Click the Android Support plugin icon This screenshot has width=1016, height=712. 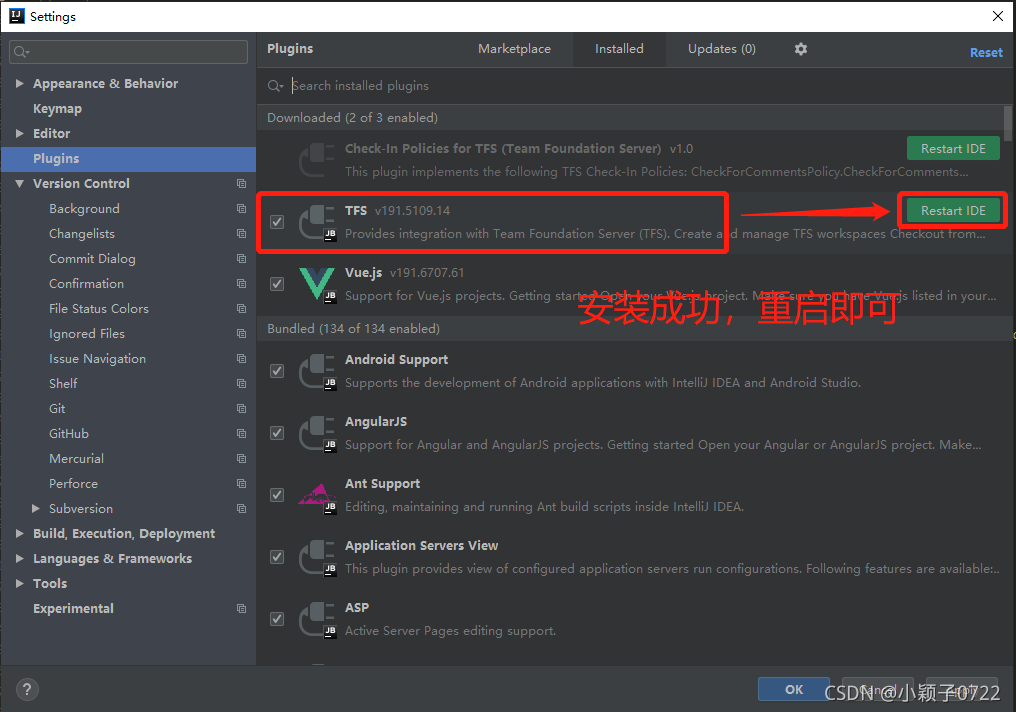[x=317, y=371]
